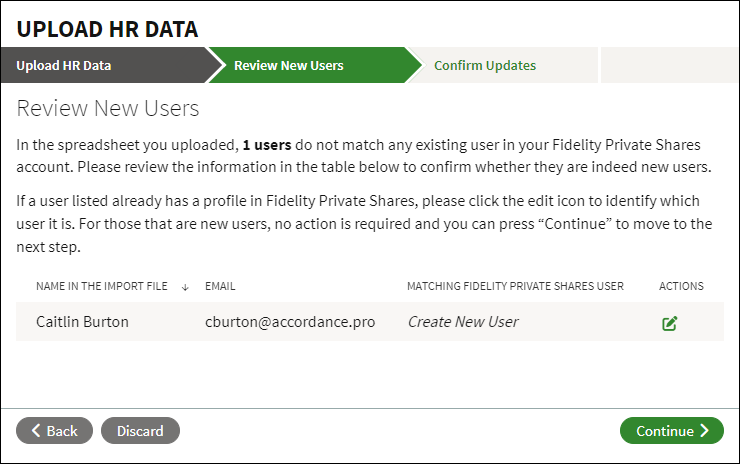The height and width of the screenshot is (464, 740).
Task: Click the bold "1 users" text
Action: [266, 145]
